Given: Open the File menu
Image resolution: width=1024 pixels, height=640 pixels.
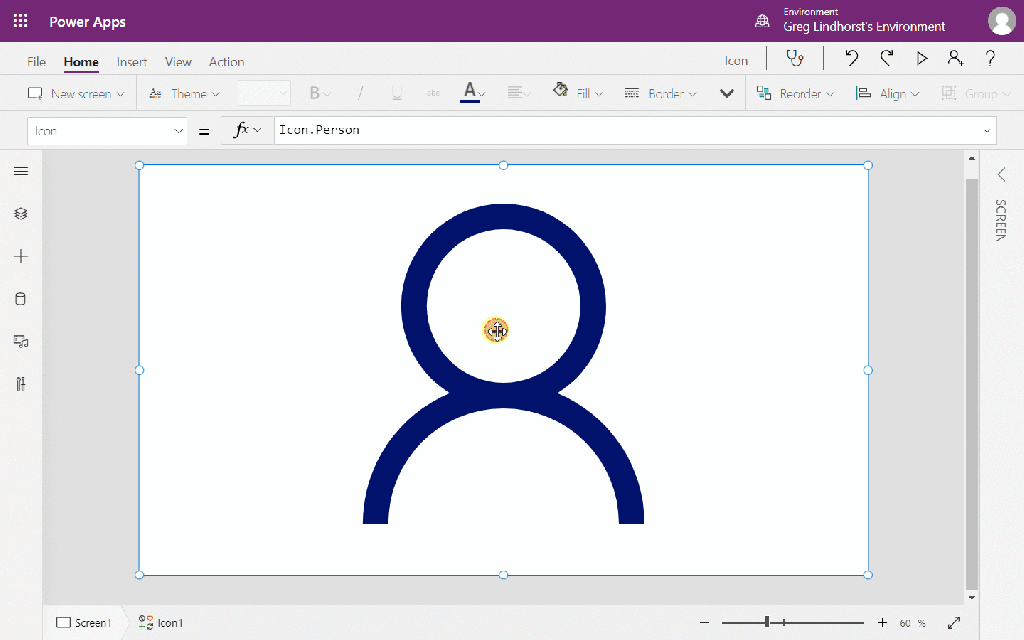Looking at the screenshot, I should 36,62.
